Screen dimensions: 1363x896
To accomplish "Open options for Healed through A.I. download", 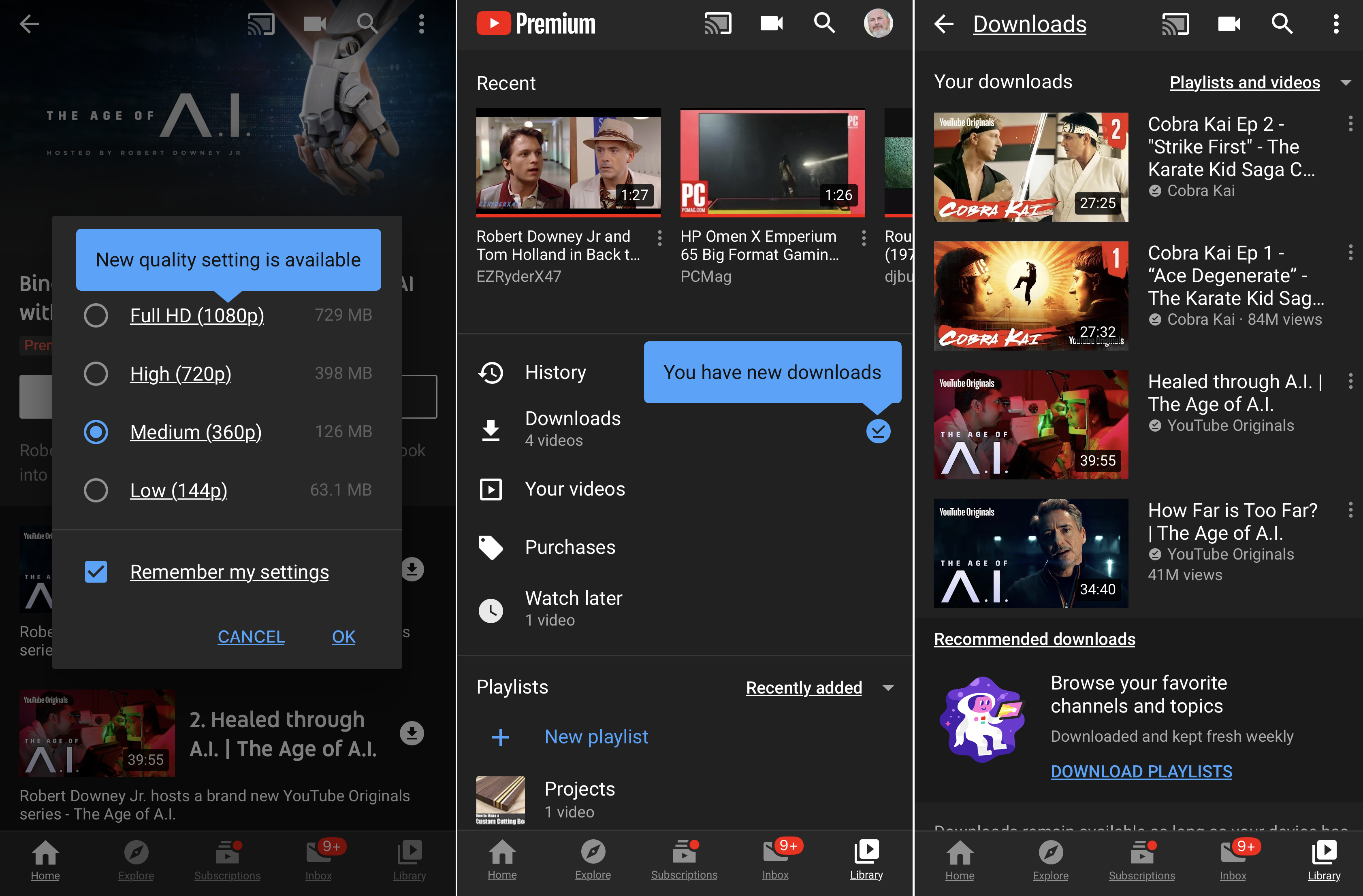I will pyautogui.click(x=1350, y=381).
